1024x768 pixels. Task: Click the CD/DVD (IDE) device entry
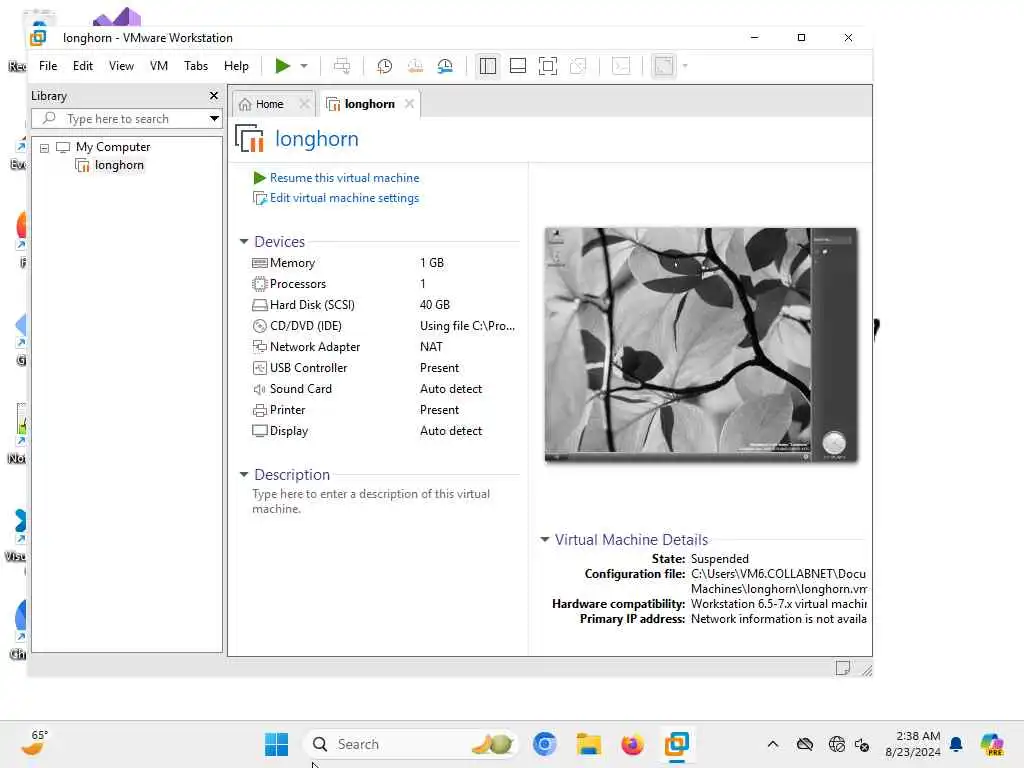click(x=306, y=326)
